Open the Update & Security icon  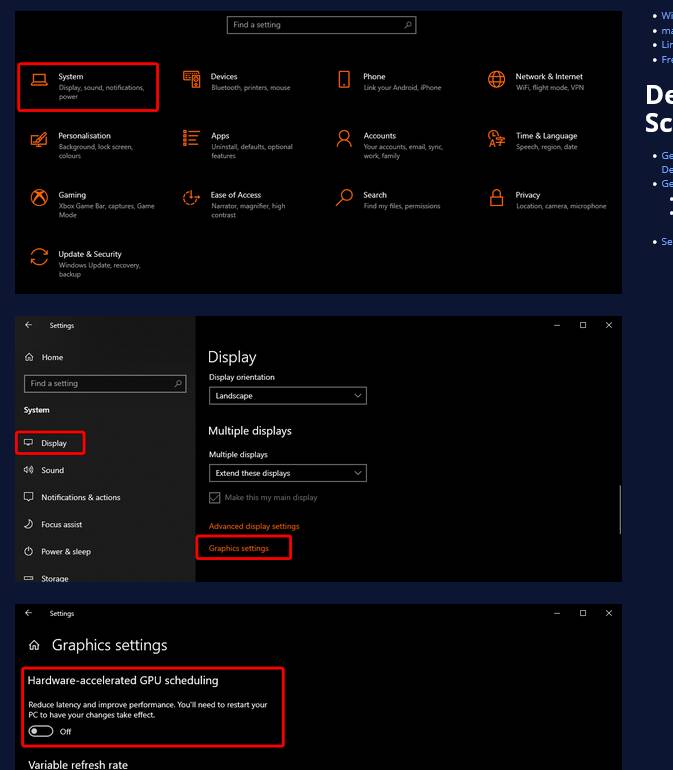coord(39,257)
